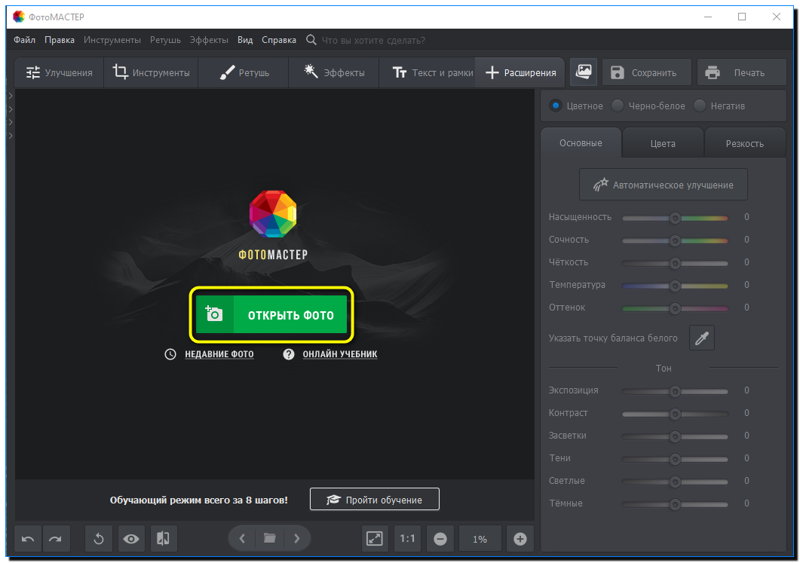Click the search magnifier icon
The image size is (800, 563).
311,40
